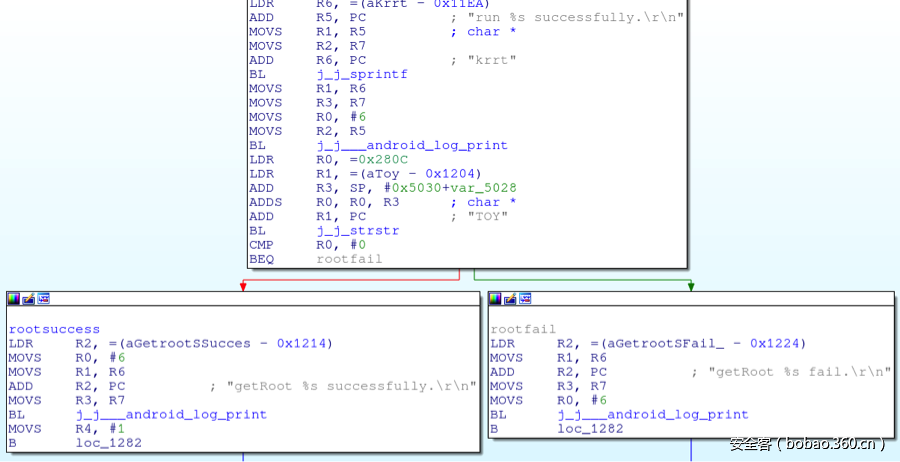The height and width of the screenshot is (462, 900).
Task: Click the rootfail target in the BEQ instruction
Action: (x=349, y=259)
